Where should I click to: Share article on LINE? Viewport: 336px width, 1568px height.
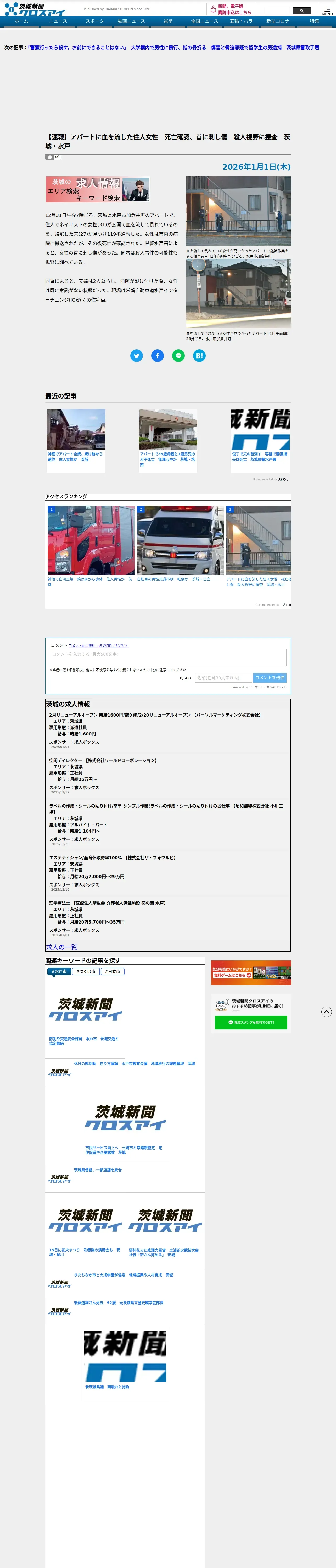178,355
